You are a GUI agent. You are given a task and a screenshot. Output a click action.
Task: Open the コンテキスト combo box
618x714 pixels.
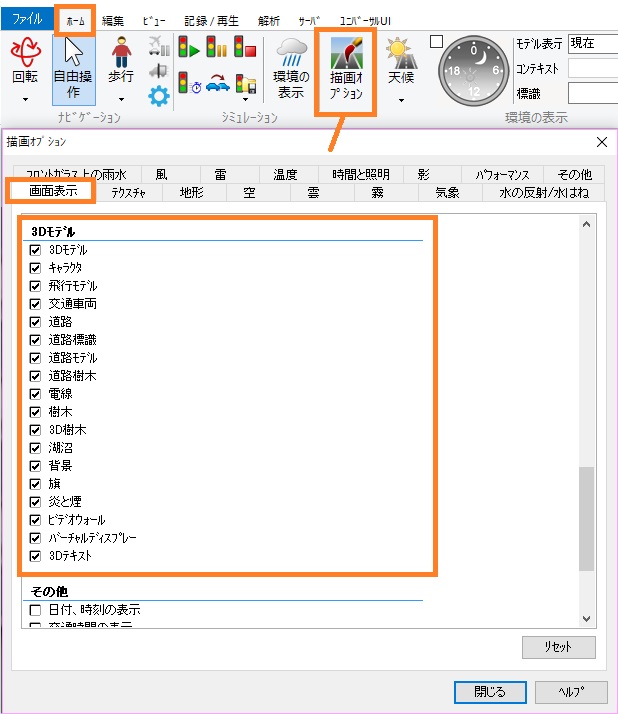[592, 69]
